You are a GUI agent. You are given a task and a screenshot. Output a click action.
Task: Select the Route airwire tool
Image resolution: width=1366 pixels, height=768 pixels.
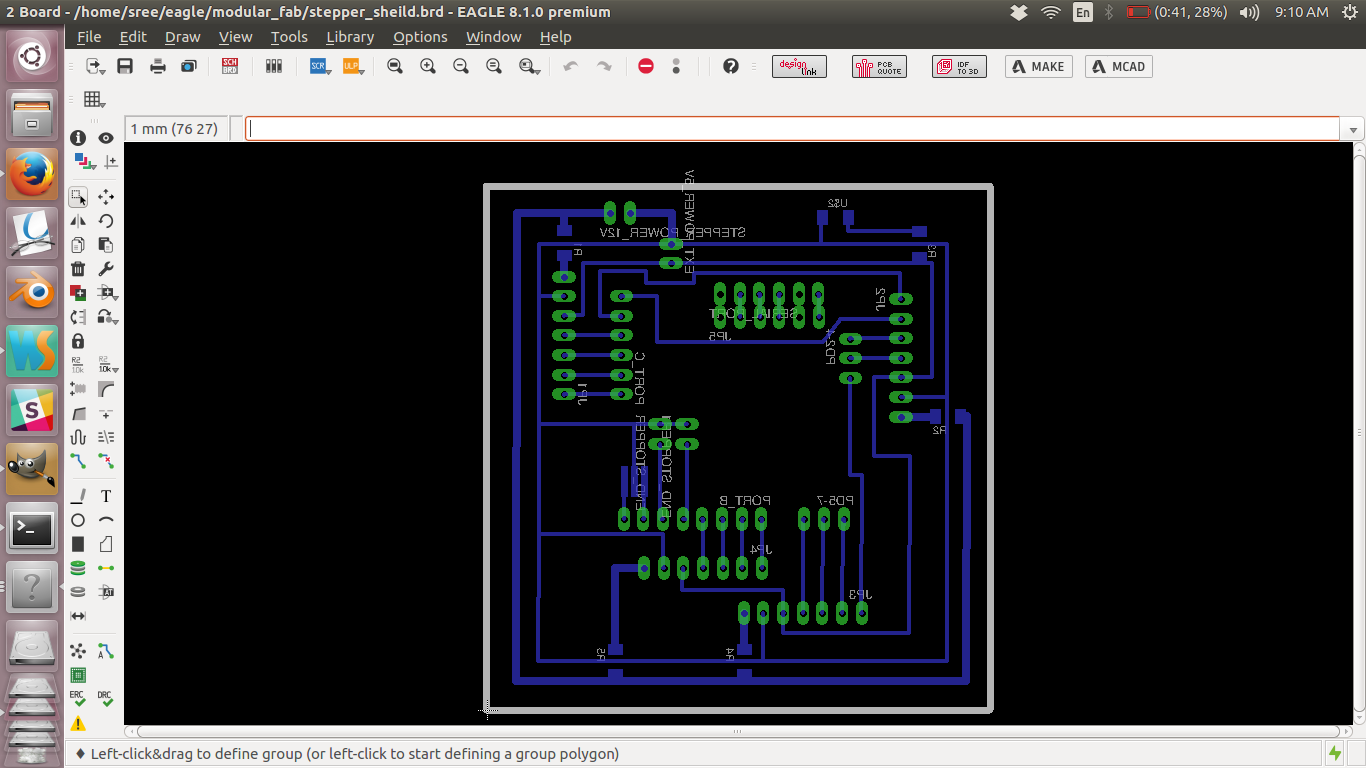tap(78, 461)
